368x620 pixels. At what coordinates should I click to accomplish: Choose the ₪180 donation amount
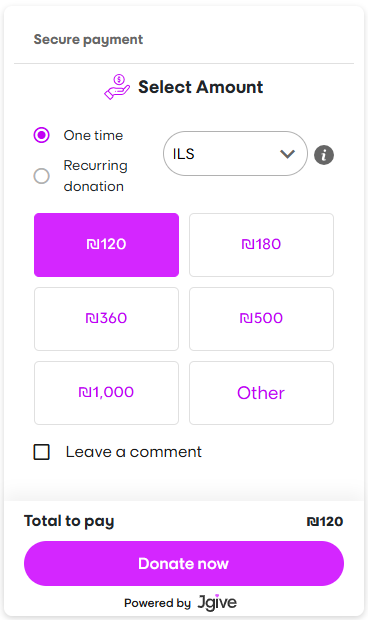click(x=261, y=245)
